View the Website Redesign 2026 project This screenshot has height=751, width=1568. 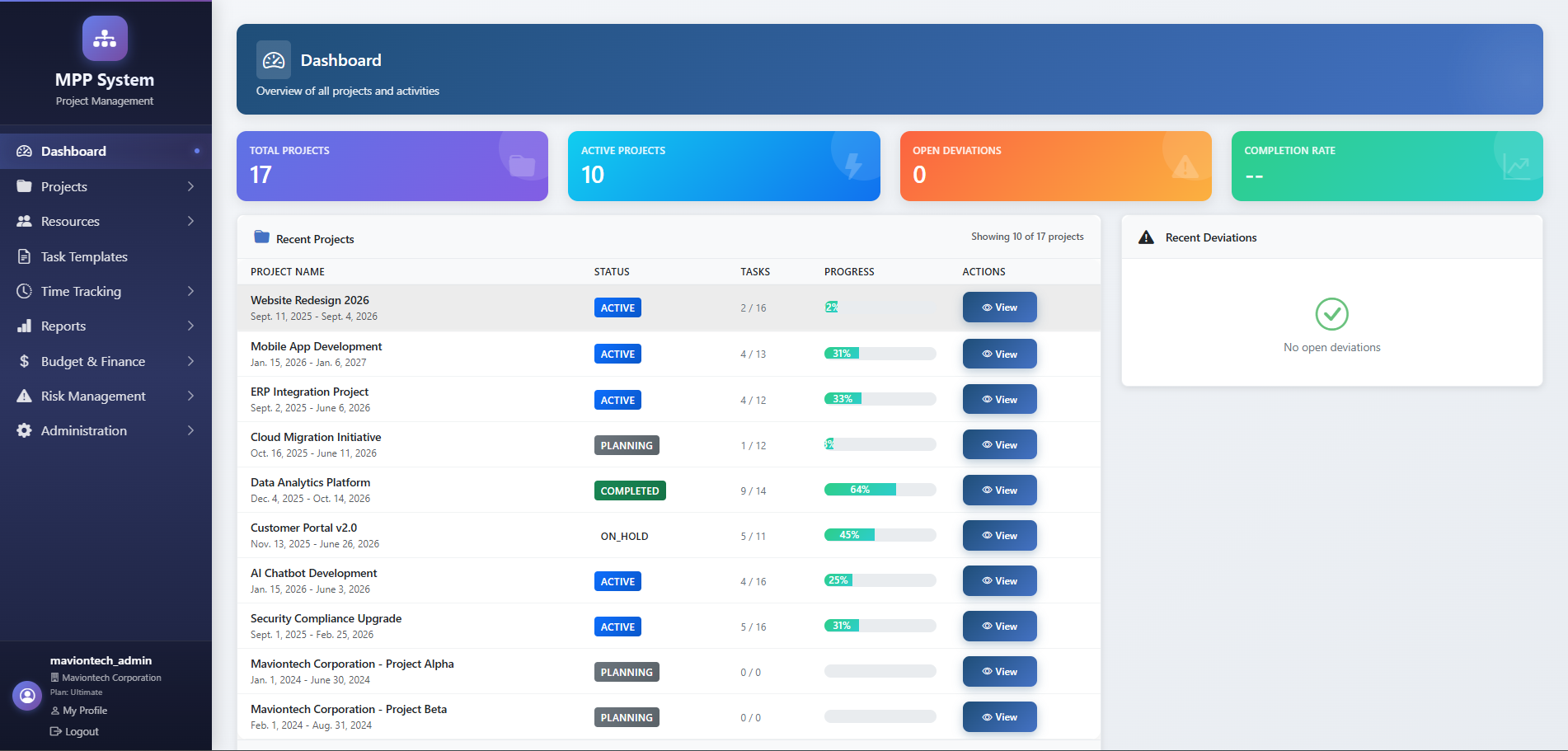(999, 307)
